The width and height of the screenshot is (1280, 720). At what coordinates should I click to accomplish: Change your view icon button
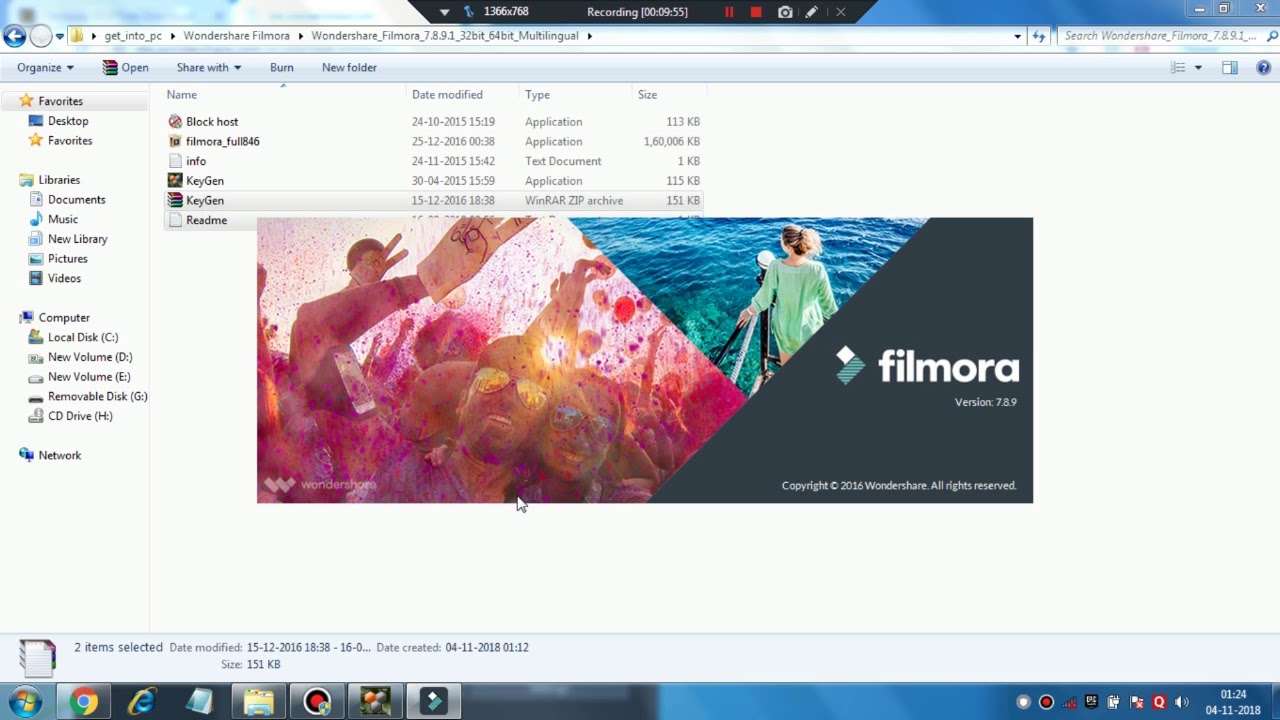point(1178,67)
